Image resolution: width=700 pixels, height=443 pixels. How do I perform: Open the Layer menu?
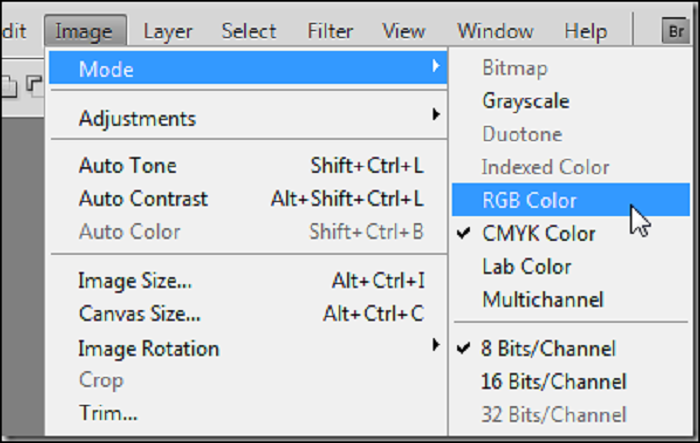click(168, 32)
